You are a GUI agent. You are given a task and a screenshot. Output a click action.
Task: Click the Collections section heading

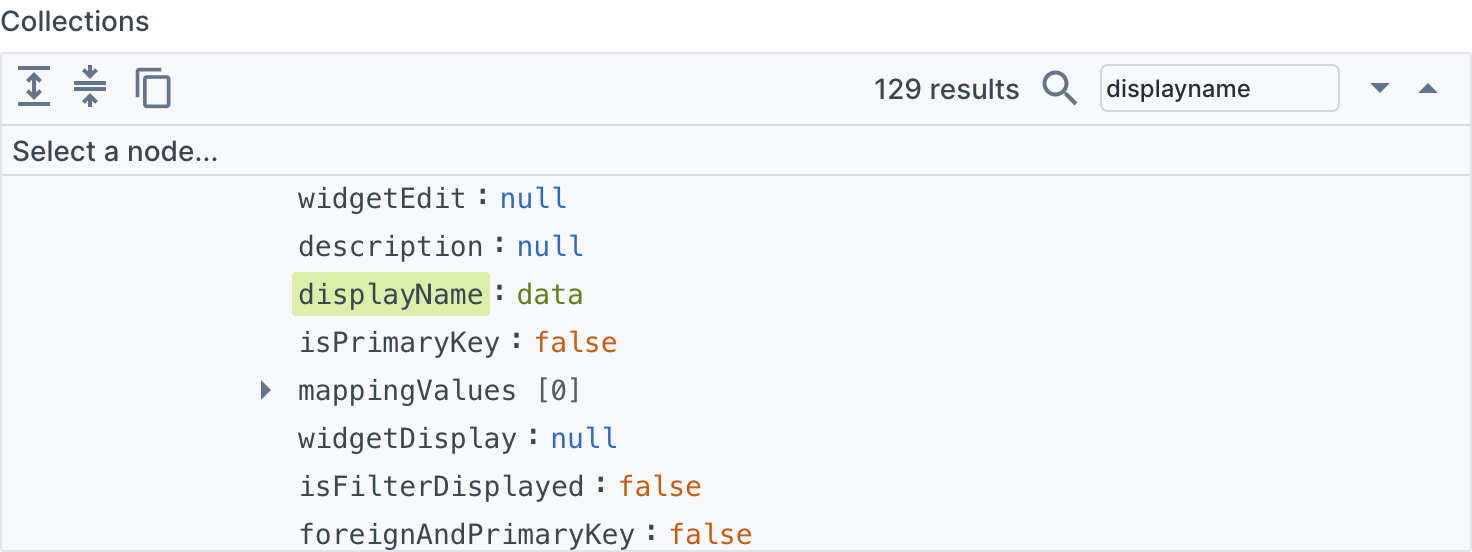75,21
